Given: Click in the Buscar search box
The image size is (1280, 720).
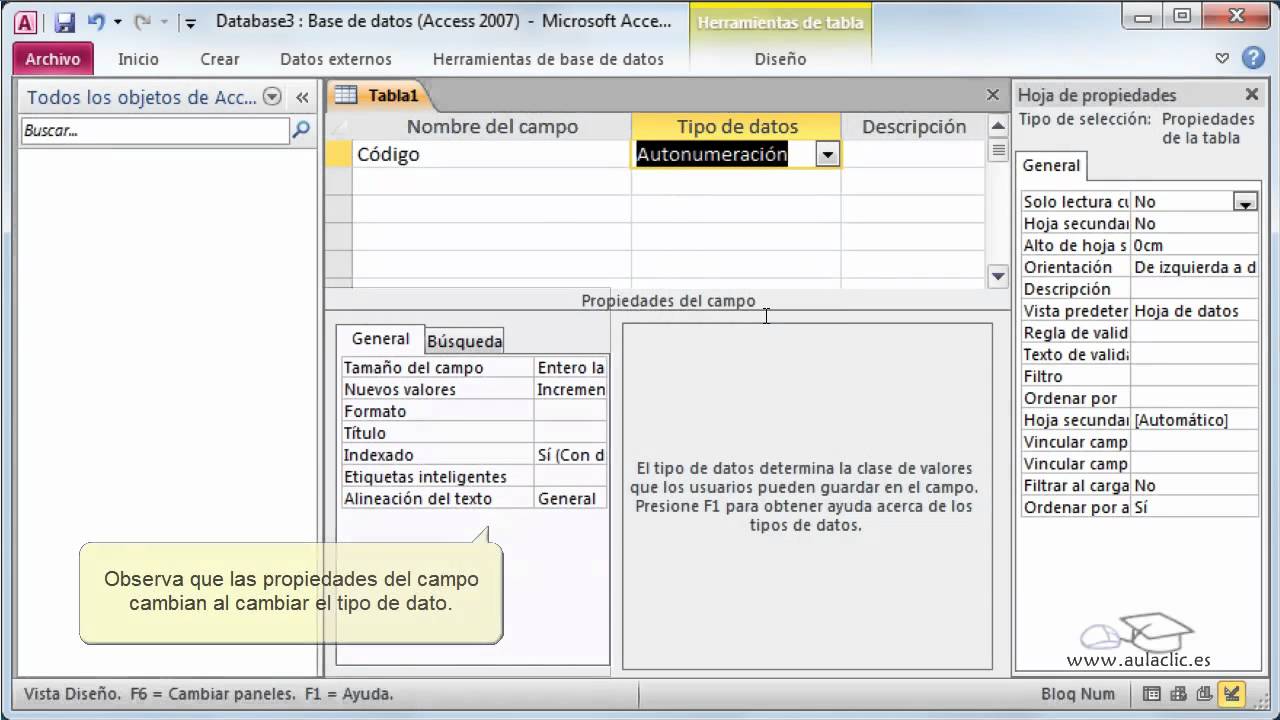Looking at the screenshot, I should pos(155,130).
